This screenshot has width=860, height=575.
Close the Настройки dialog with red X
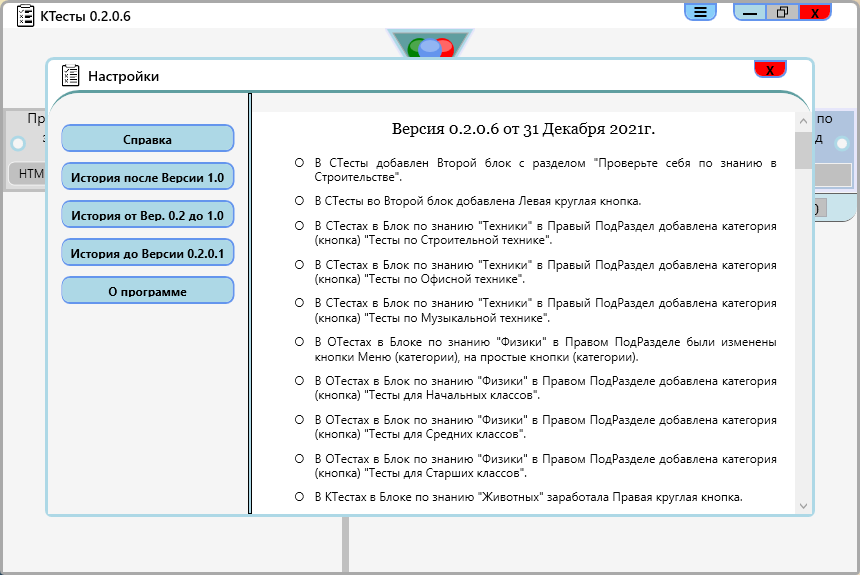(770, 70)
